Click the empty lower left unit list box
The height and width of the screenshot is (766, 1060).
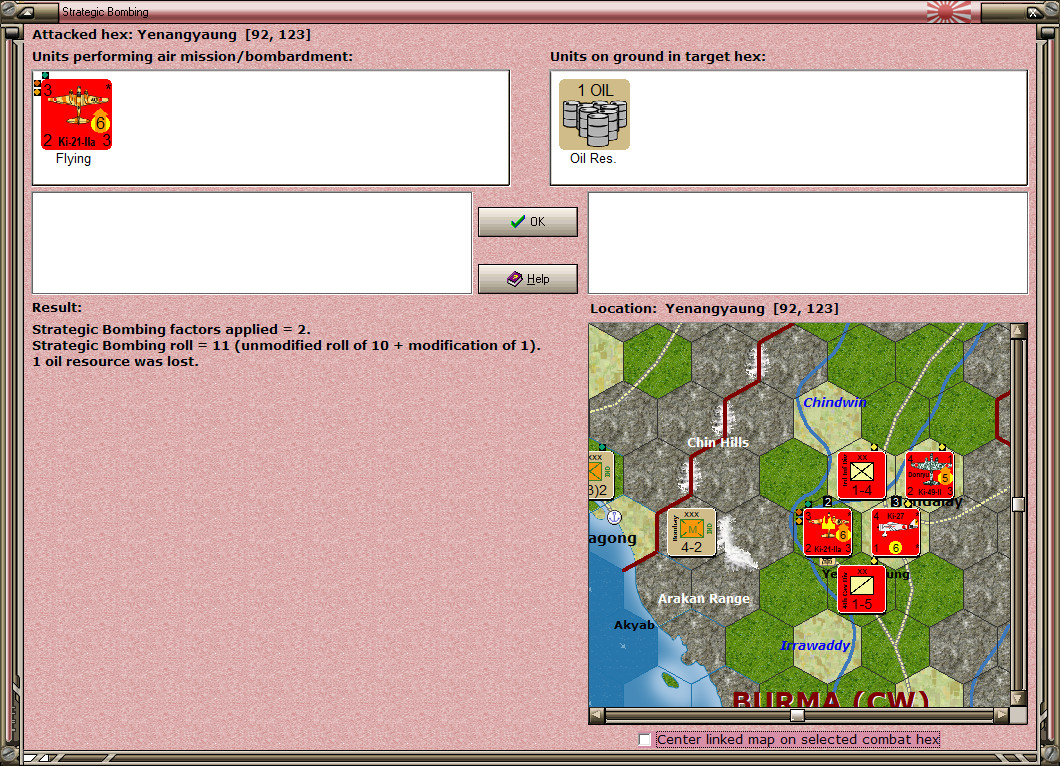tap(252, 243)
